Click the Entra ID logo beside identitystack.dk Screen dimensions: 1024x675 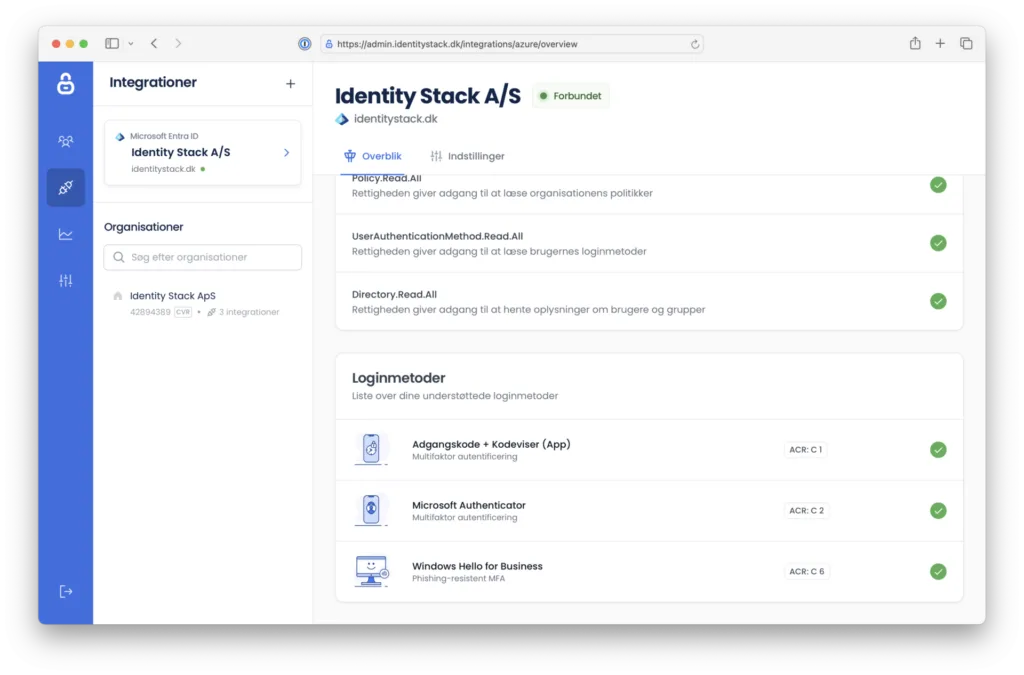click(342, 119)
